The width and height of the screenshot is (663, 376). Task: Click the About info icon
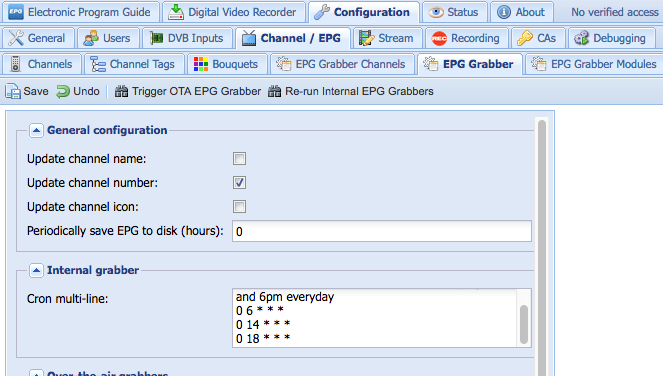click(504, 12)
